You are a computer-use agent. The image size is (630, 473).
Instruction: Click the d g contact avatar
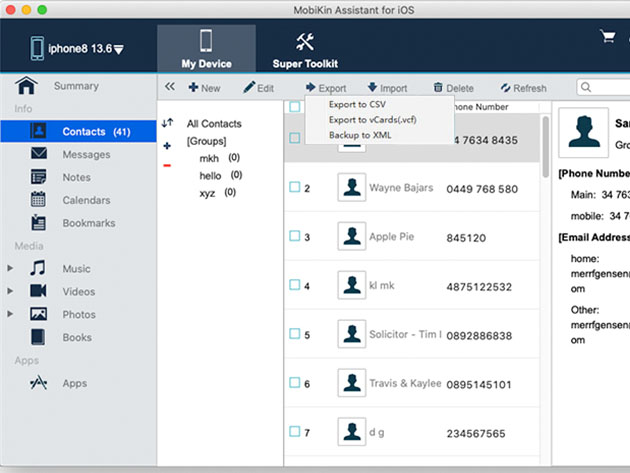click(352, 432)
